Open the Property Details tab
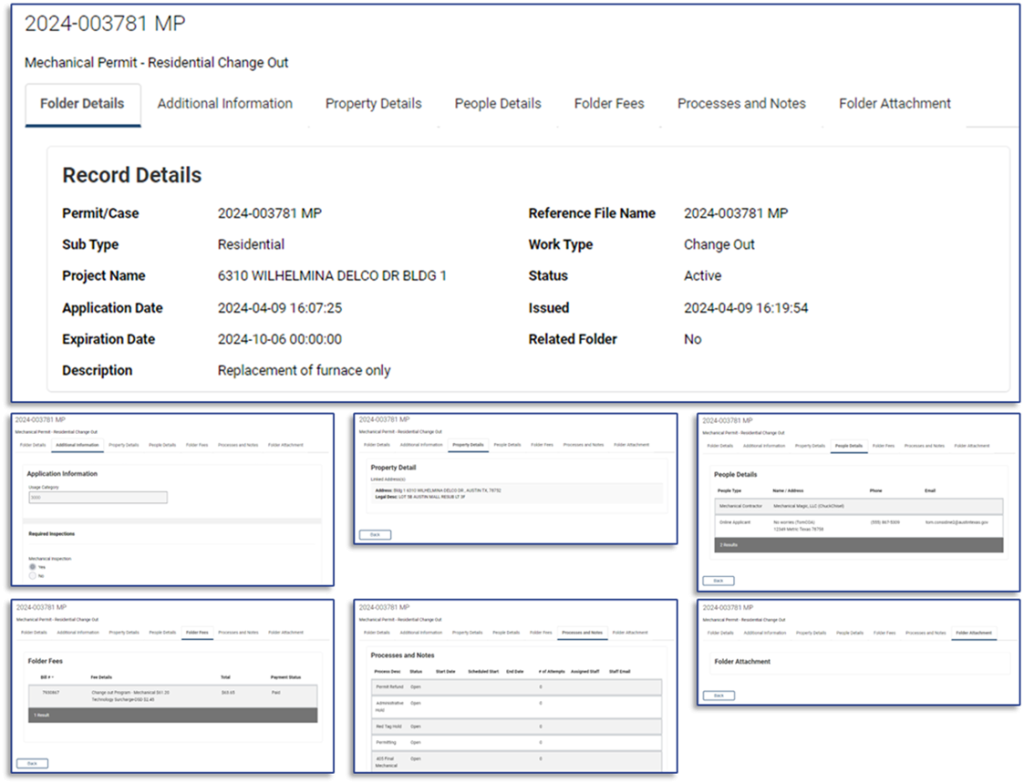 373,103
